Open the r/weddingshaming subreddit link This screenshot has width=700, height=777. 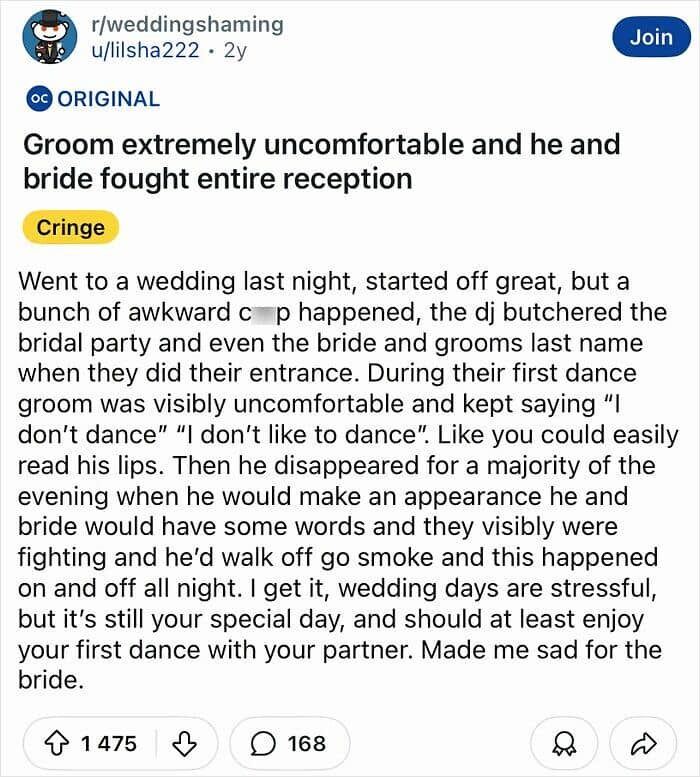tap(186, 24)
